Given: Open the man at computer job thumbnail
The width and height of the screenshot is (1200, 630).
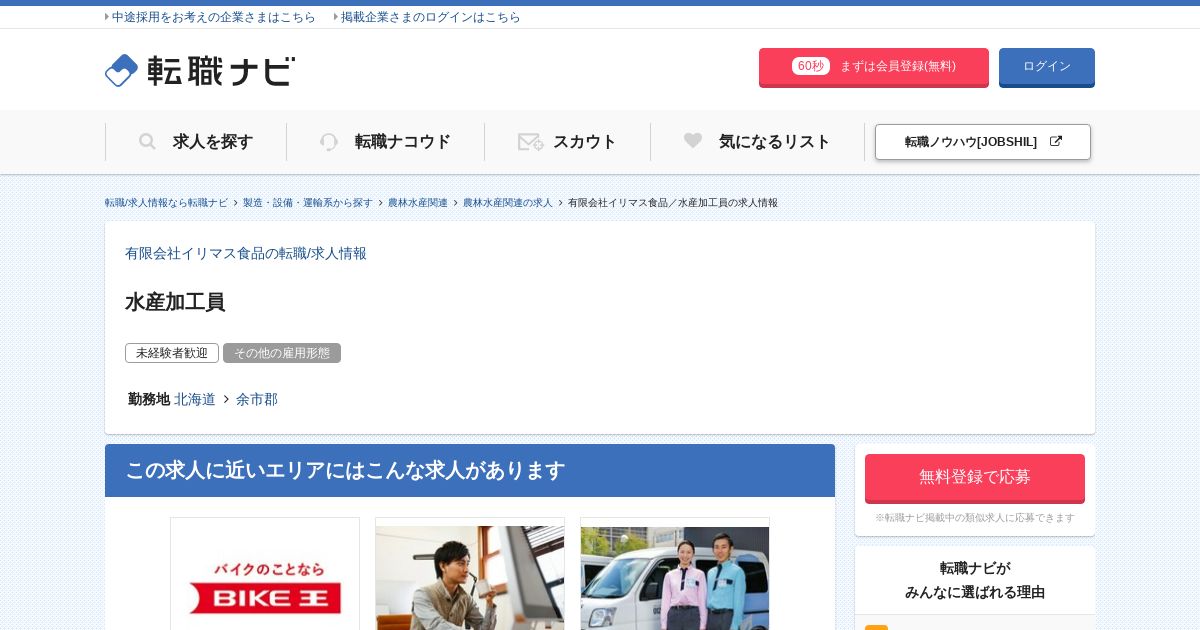Looking at the screenshot, I should [x=470, y=574].
